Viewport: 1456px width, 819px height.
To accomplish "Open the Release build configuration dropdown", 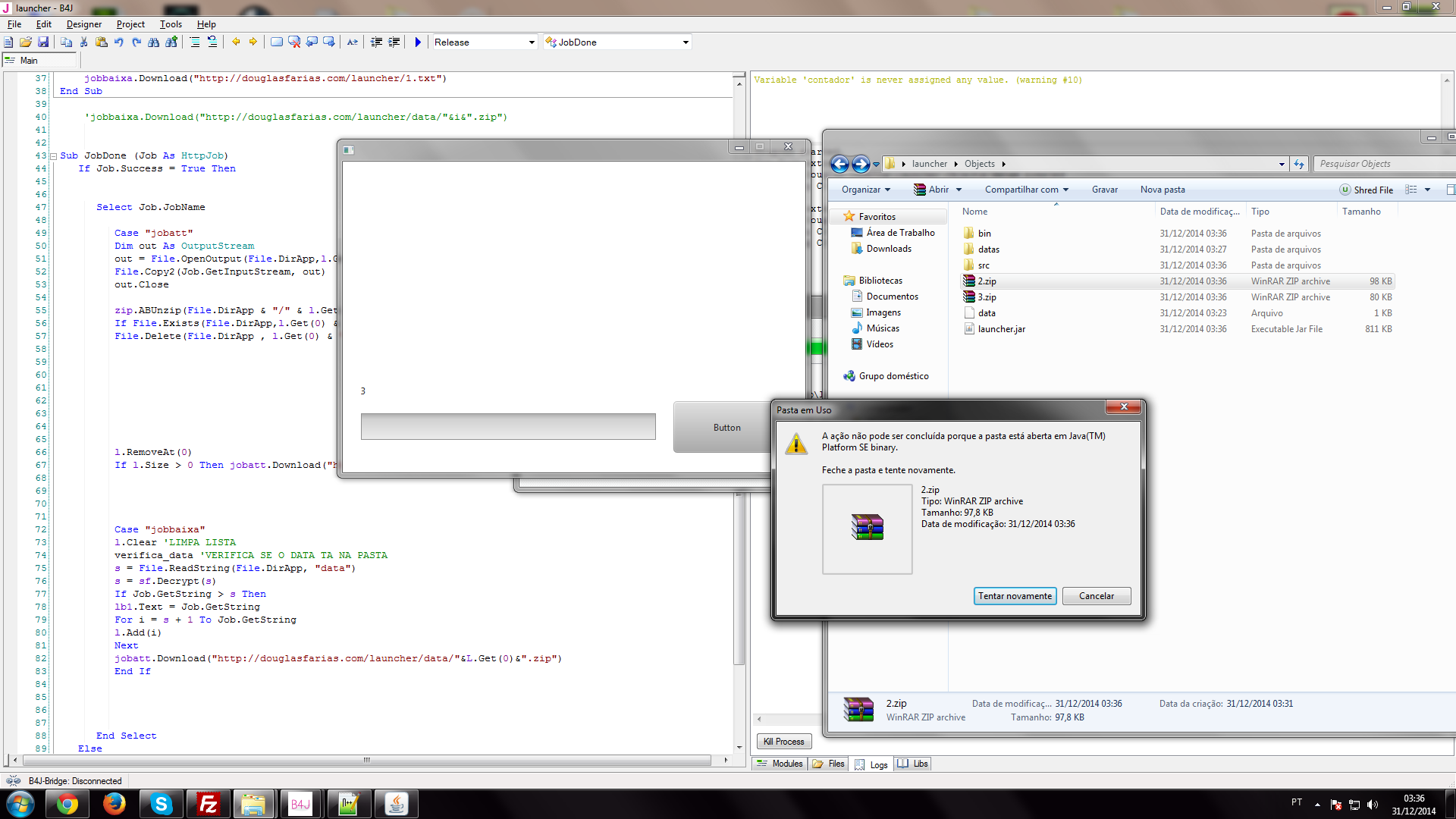I will 531,42.
